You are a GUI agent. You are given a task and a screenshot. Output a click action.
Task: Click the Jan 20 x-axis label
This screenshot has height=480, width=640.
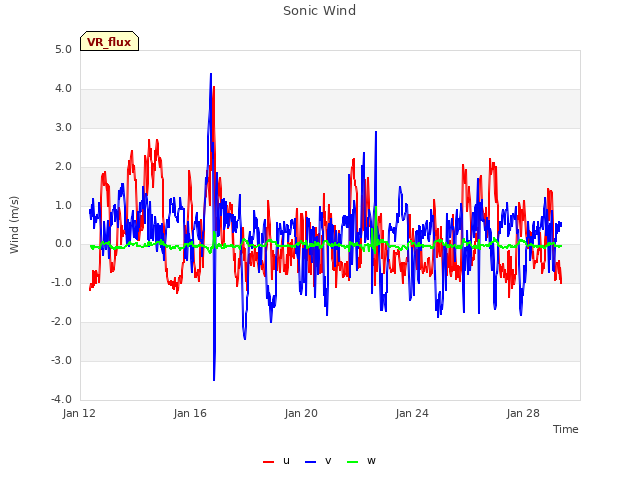(x=301, y=413)
